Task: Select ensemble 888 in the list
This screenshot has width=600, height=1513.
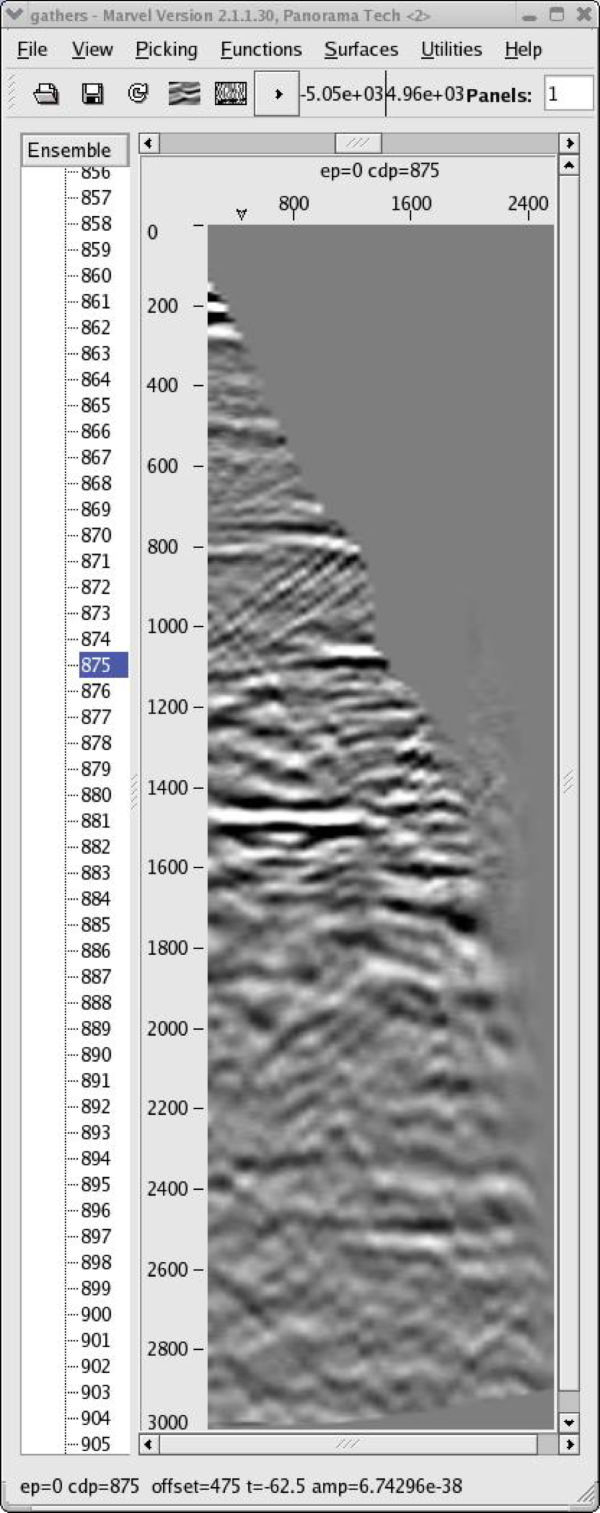Action: pyautogui.click(x=96, y=1003)
